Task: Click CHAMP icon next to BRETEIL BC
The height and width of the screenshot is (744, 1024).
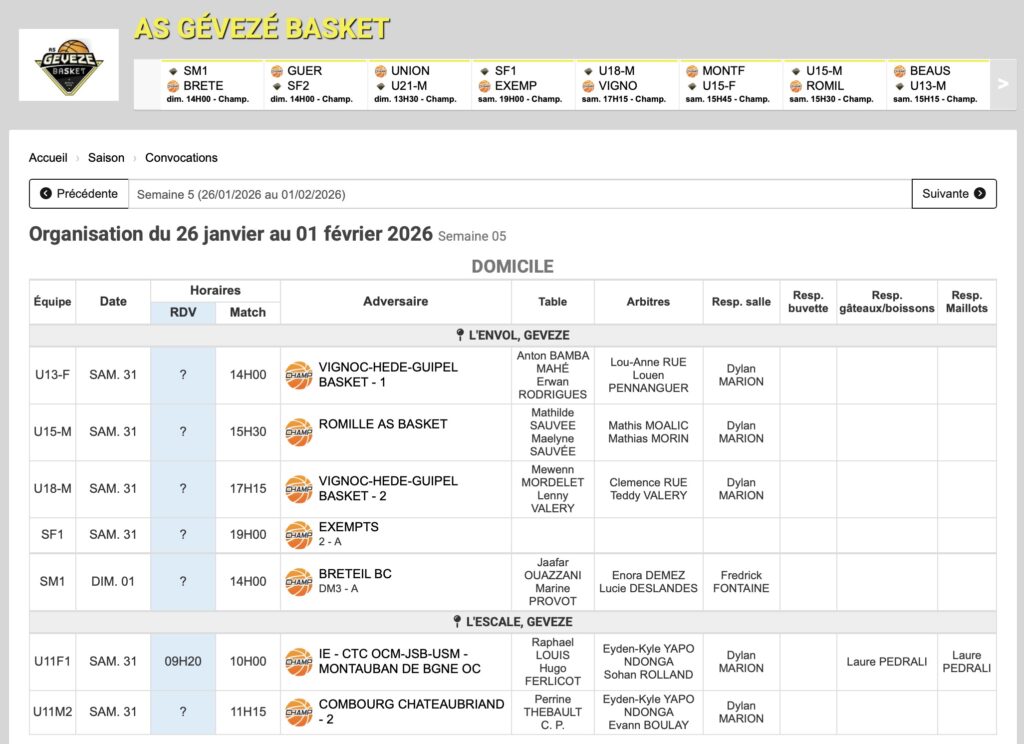Action: click(x=298, y=581)
